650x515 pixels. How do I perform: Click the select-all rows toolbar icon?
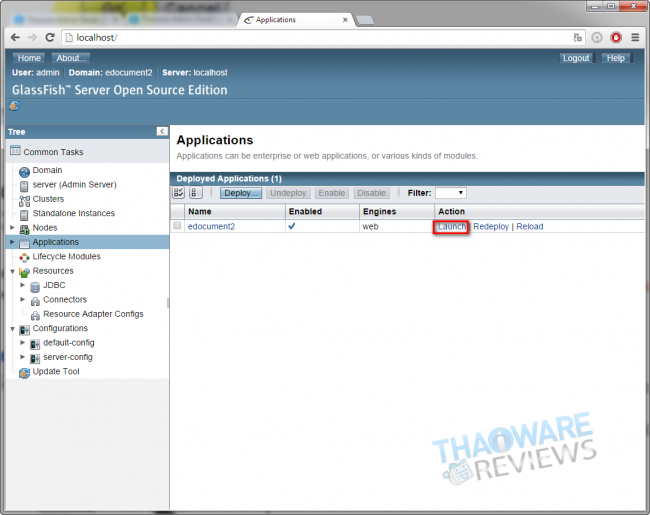(x=179, y=193)
